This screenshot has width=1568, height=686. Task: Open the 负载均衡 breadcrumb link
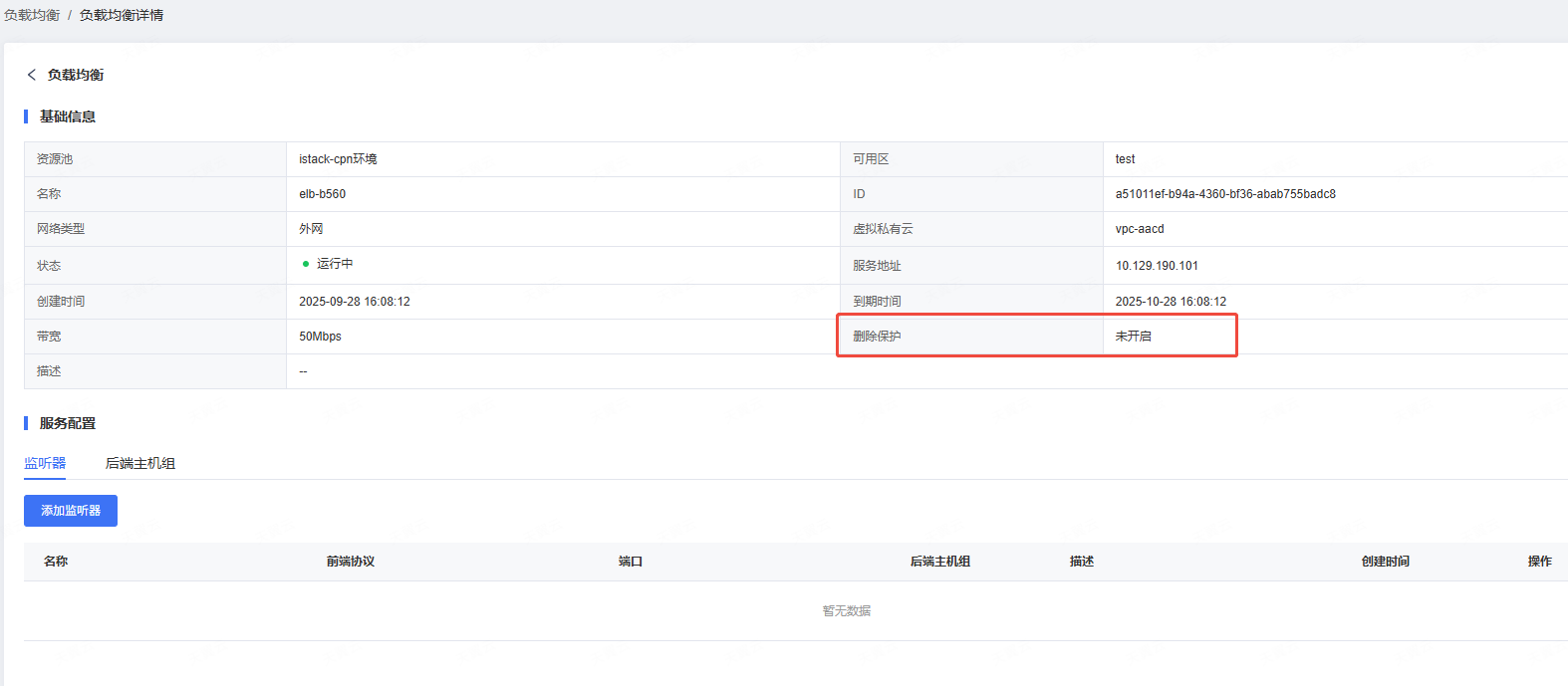point(32,15)
